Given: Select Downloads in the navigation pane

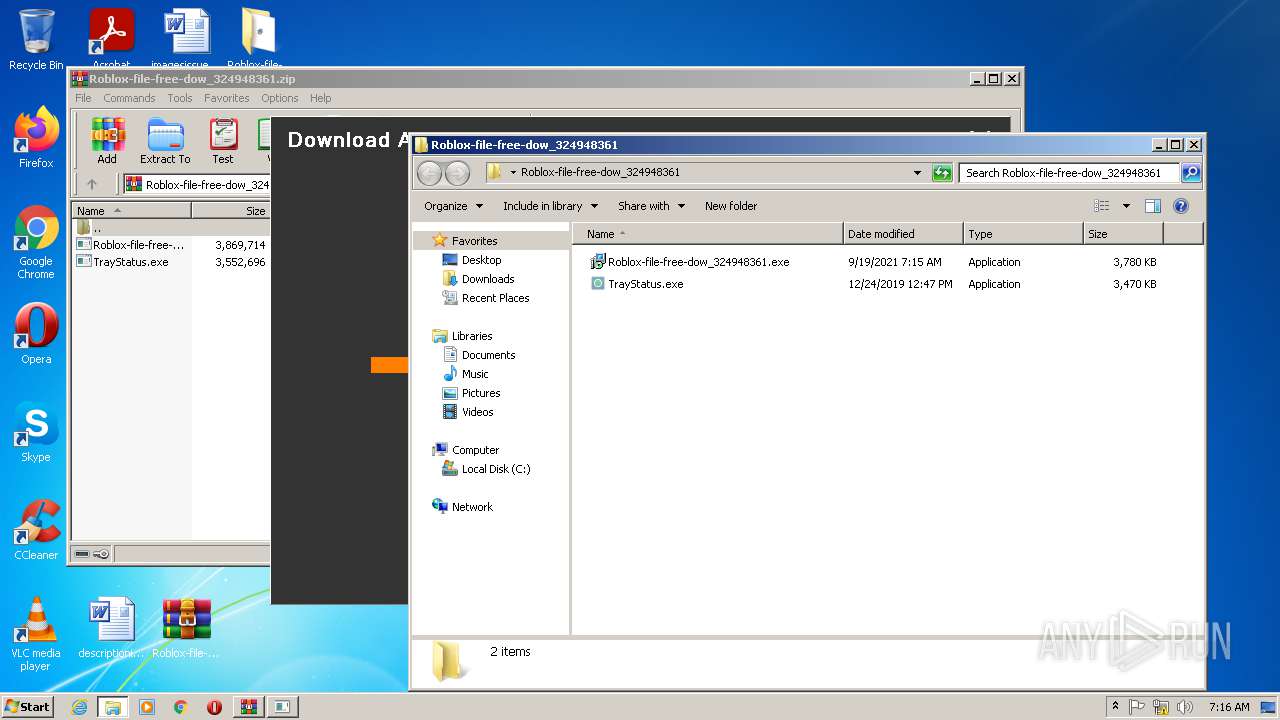Looking at the screenshot, I should (488, 279).
